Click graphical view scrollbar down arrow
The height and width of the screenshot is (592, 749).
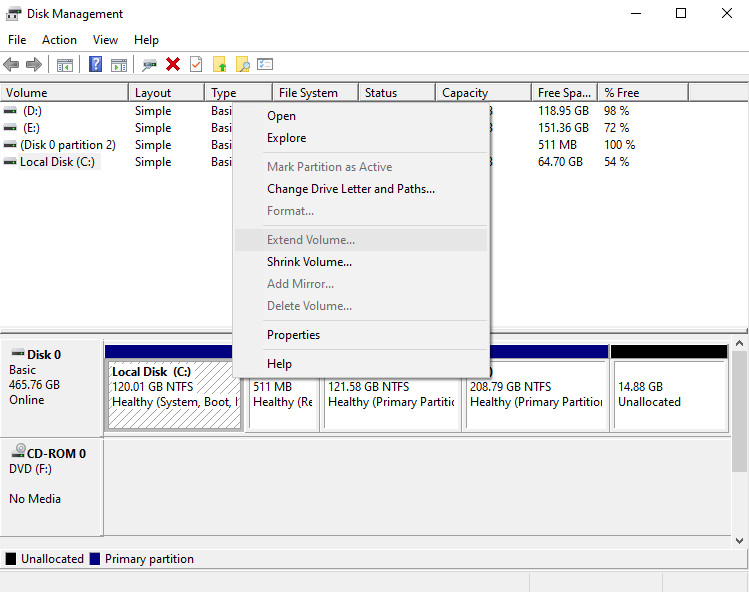coord(739,541)
